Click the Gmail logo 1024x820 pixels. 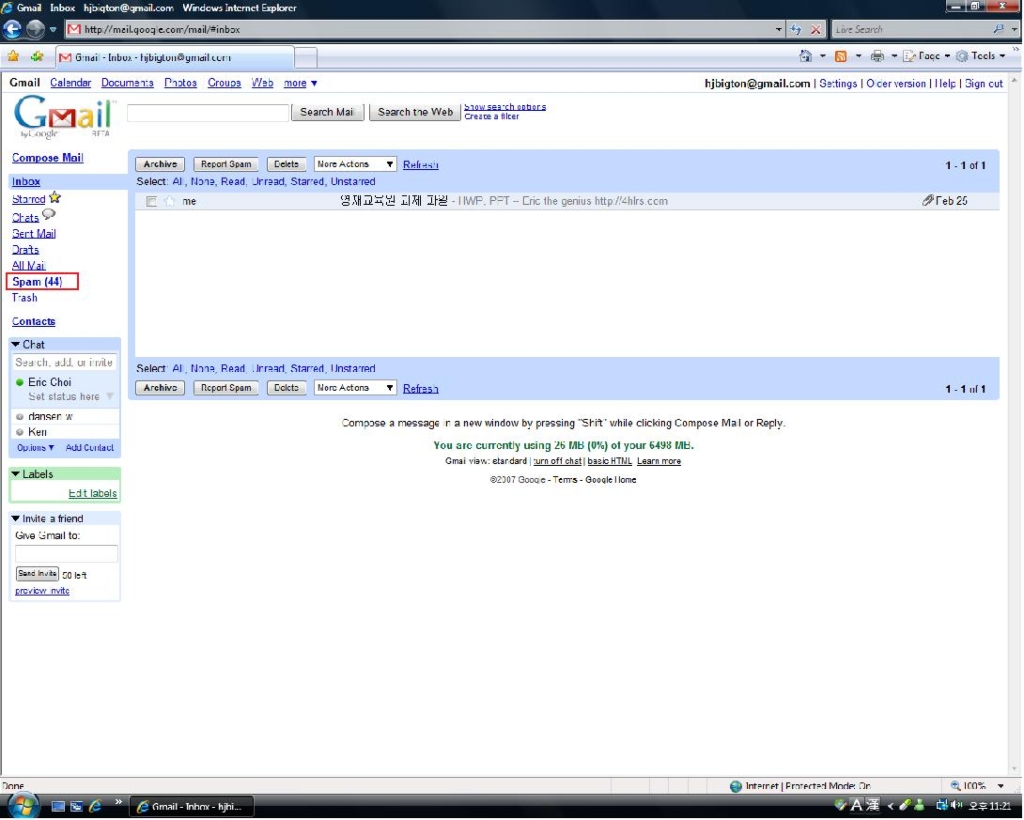[x=63, y=116]
